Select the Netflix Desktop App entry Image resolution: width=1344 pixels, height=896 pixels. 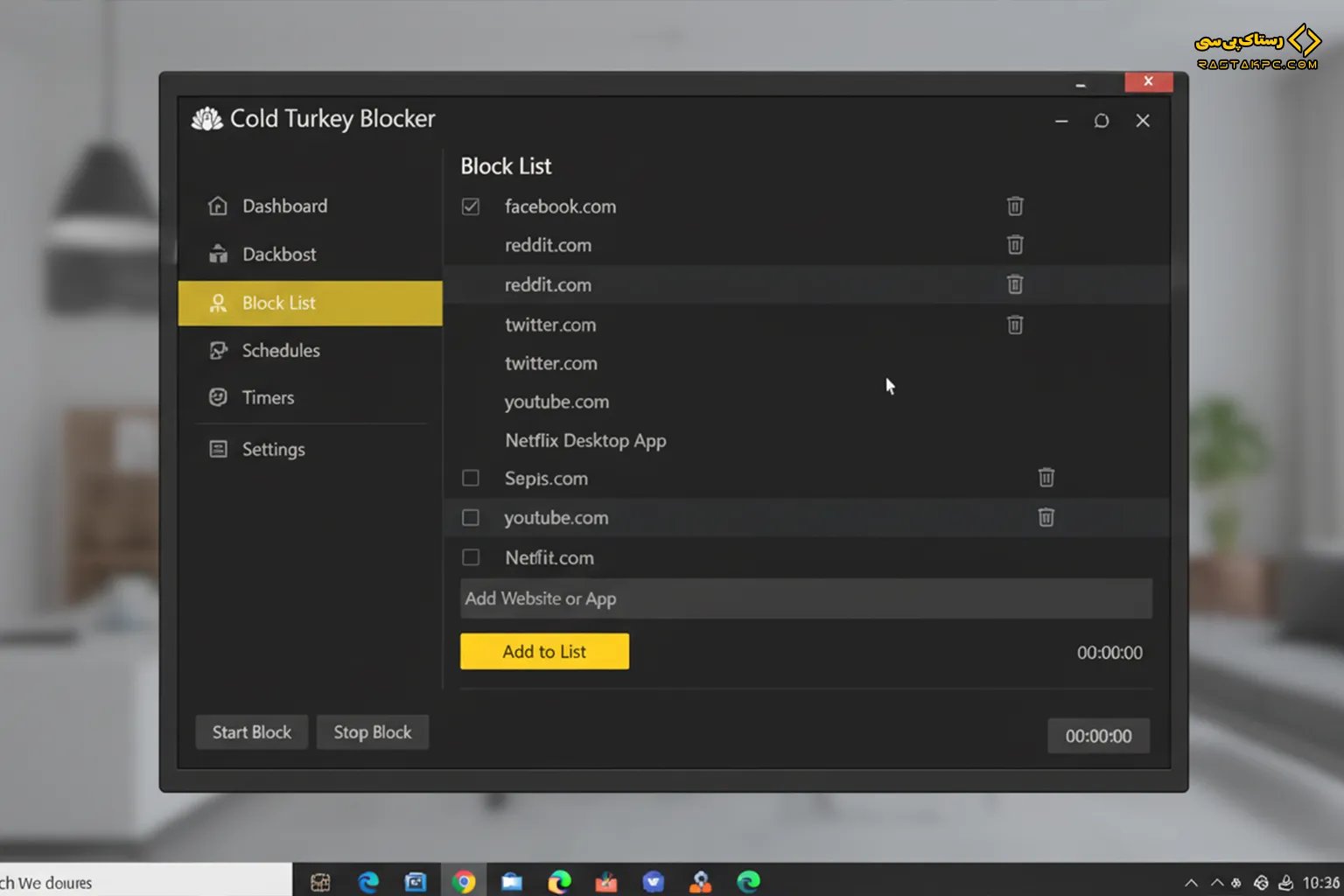(x=585, y=440)
